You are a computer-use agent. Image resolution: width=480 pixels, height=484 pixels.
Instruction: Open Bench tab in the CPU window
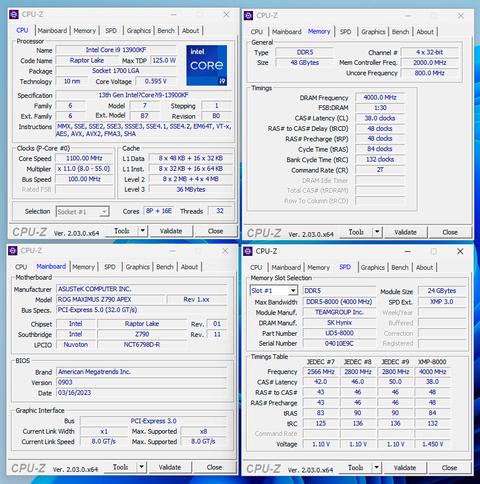coord(166,31)
